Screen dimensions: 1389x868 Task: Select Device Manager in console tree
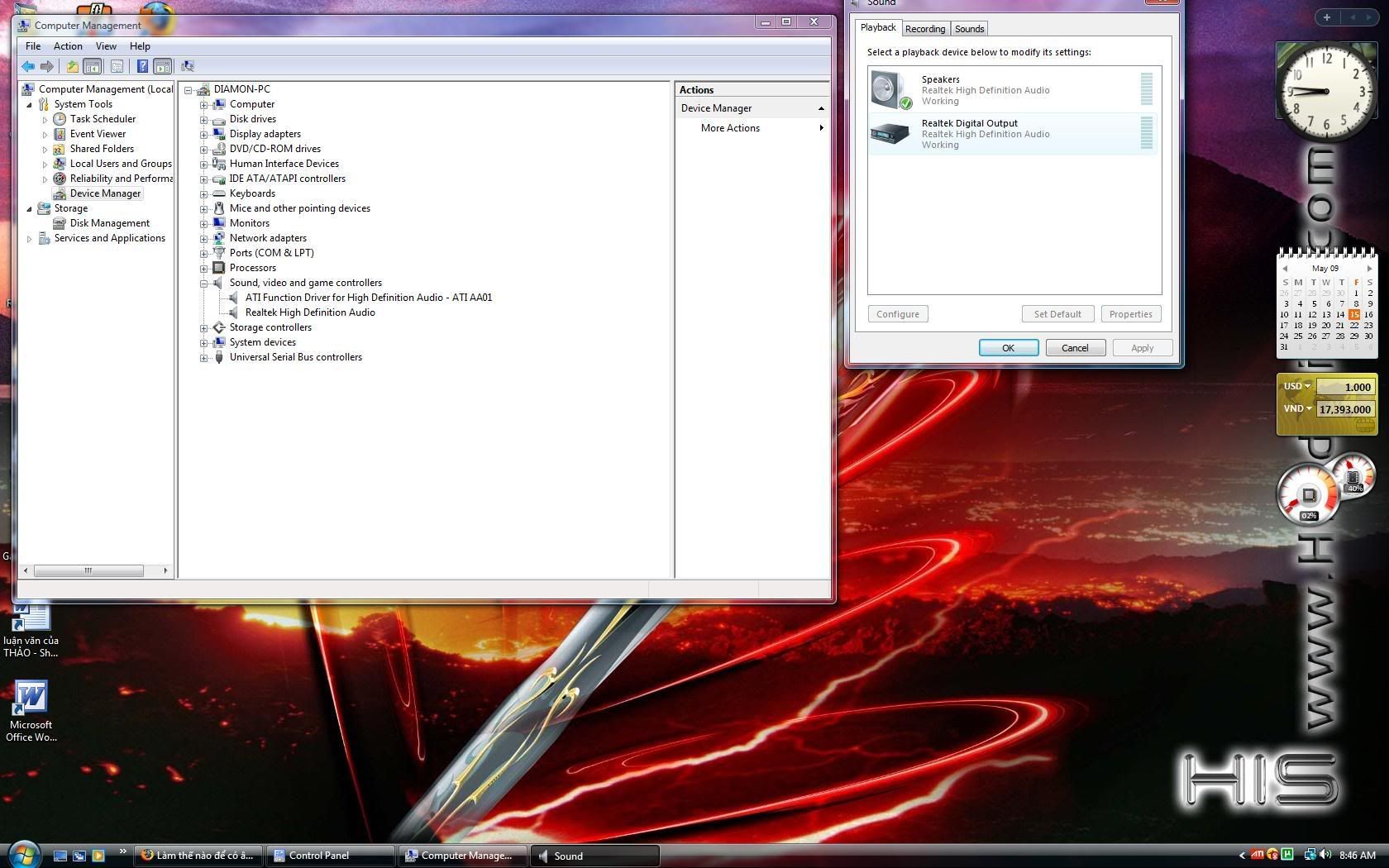[105, 193]
